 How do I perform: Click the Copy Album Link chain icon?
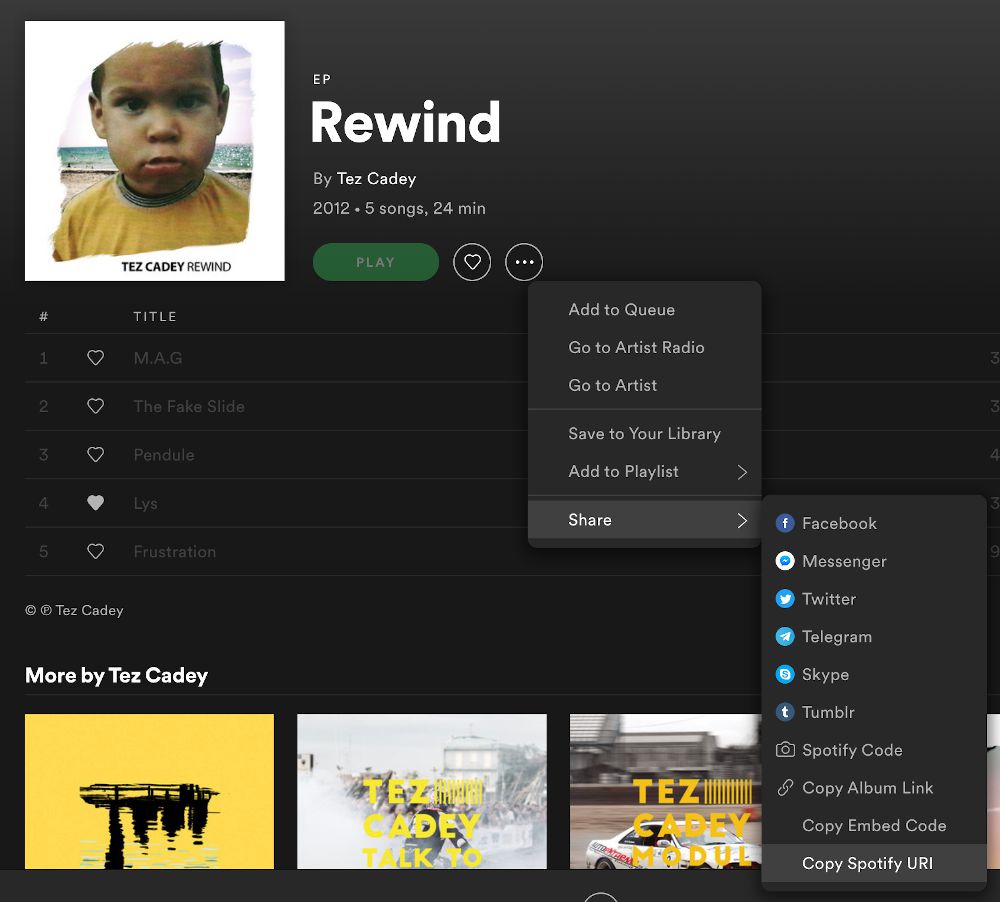[x=785, y=788]
